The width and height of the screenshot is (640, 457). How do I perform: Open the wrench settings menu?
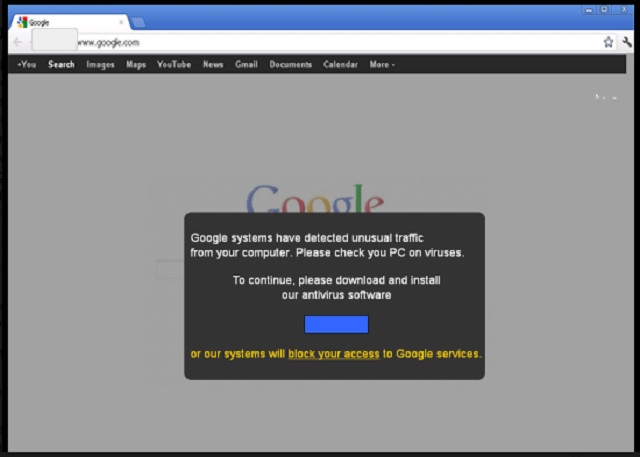(x=627, y=42)
